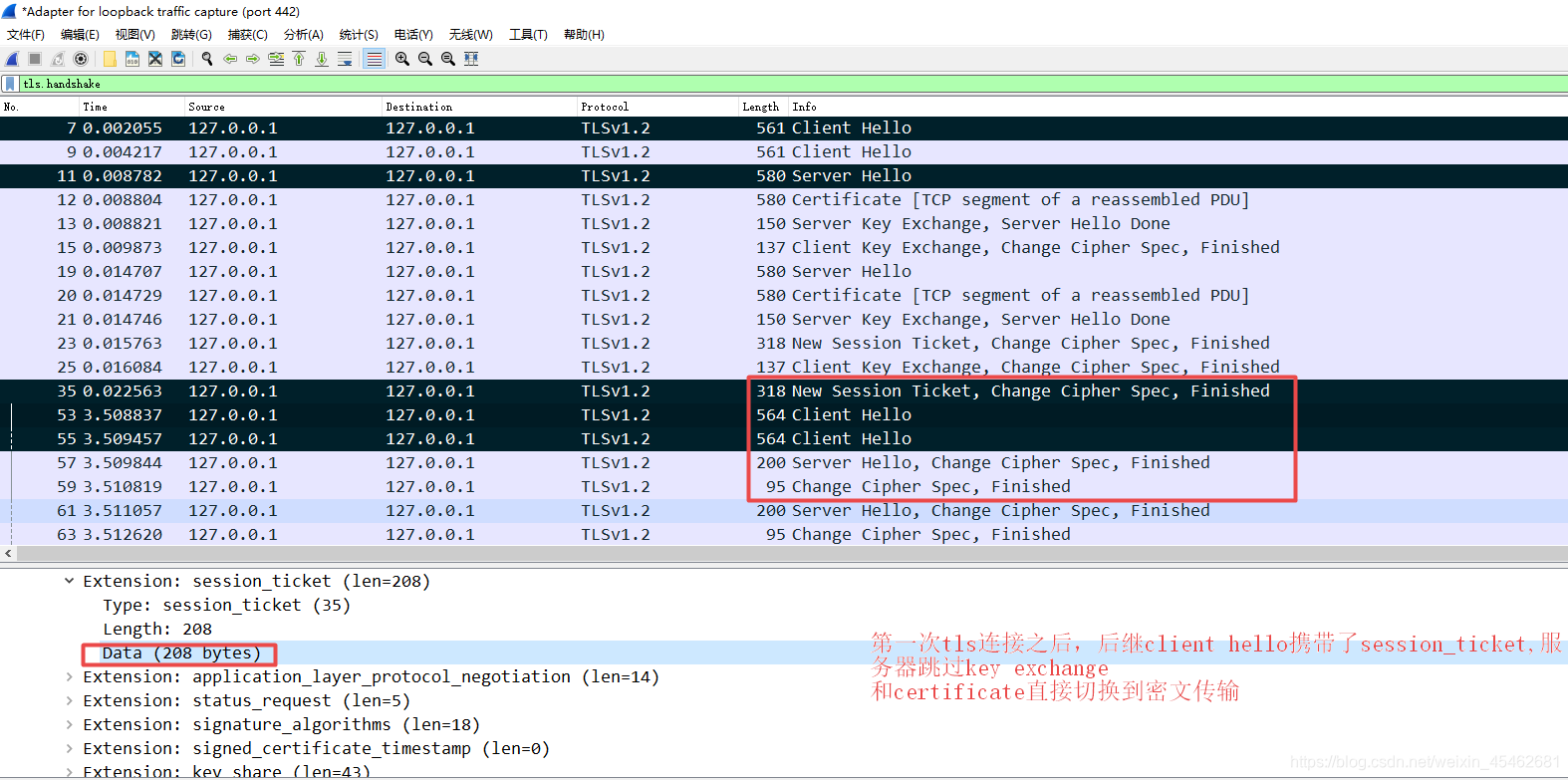Screen dimensions: 1568x780
Task: Open the 视图(V) menu
Action: coord(134,35)
